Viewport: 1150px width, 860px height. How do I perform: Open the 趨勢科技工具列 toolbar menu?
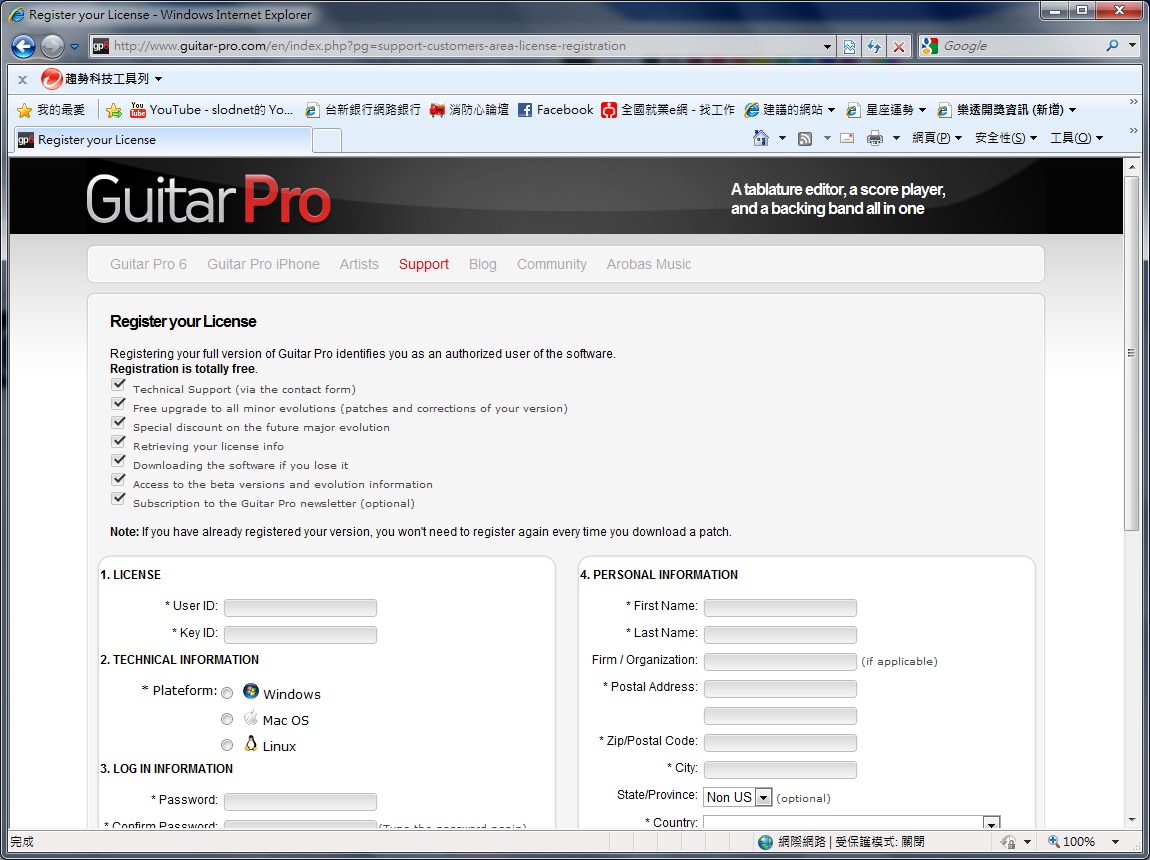[x=102, y=78]
